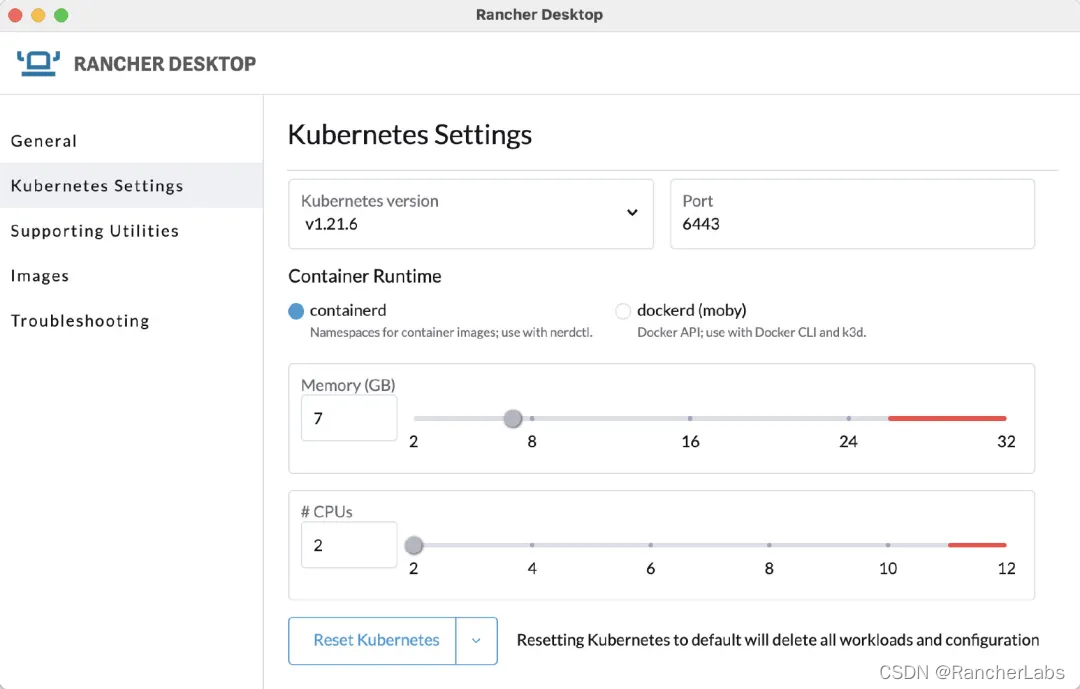The height and width of the screenshot is (689, 1080).
Task: Select Kubernetes Settings in the sidebar
Action: pyautogui.click(x=131, y=185)
